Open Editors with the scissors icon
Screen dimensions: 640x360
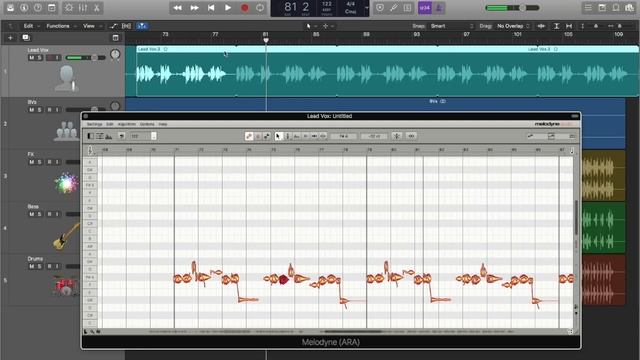click(97, 8)
